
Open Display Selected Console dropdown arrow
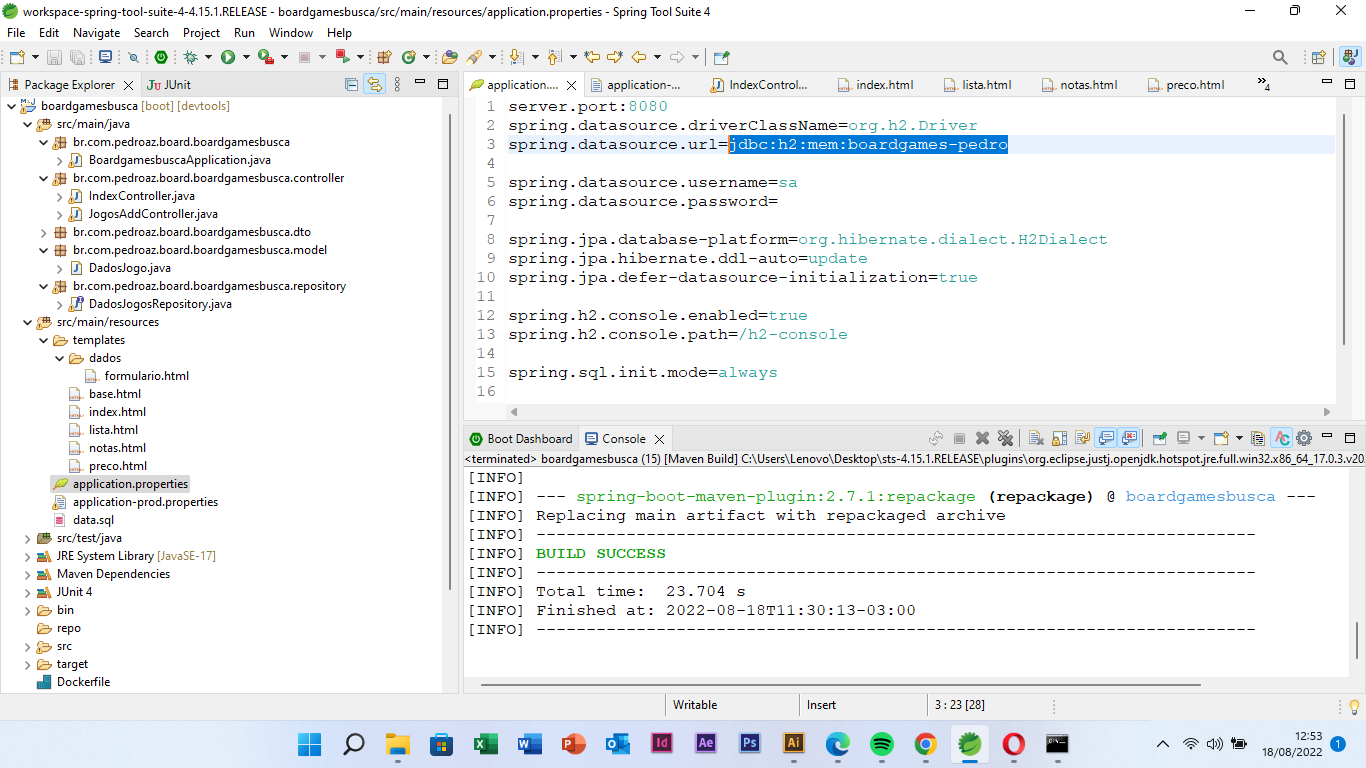(1201, 438)
